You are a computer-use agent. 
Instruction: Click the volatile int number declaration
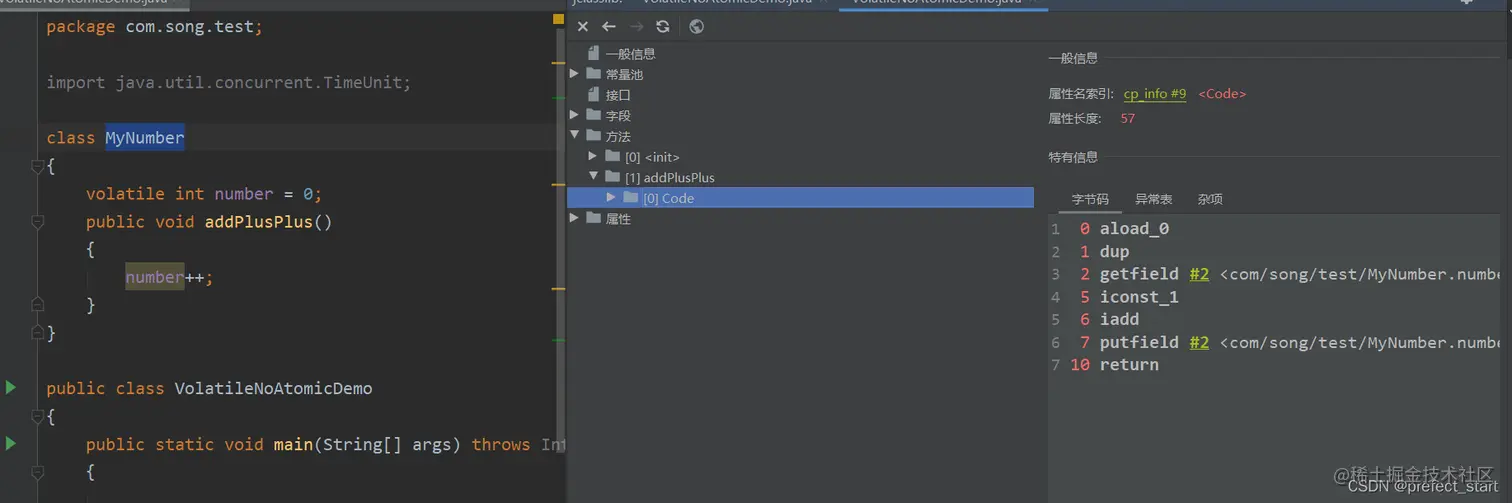[x=204, y=194]
